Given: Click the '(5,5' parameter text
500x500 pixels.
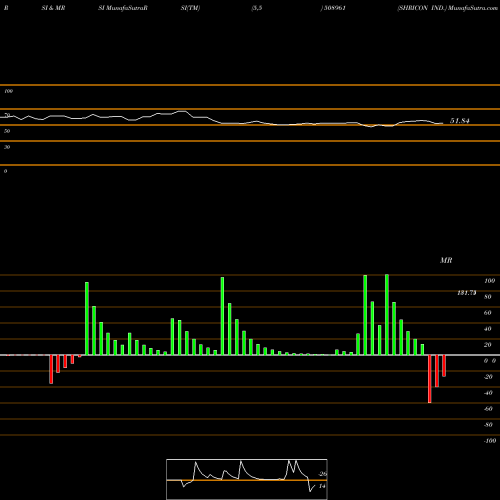Looking at the screenshot, I should point(257,8).
